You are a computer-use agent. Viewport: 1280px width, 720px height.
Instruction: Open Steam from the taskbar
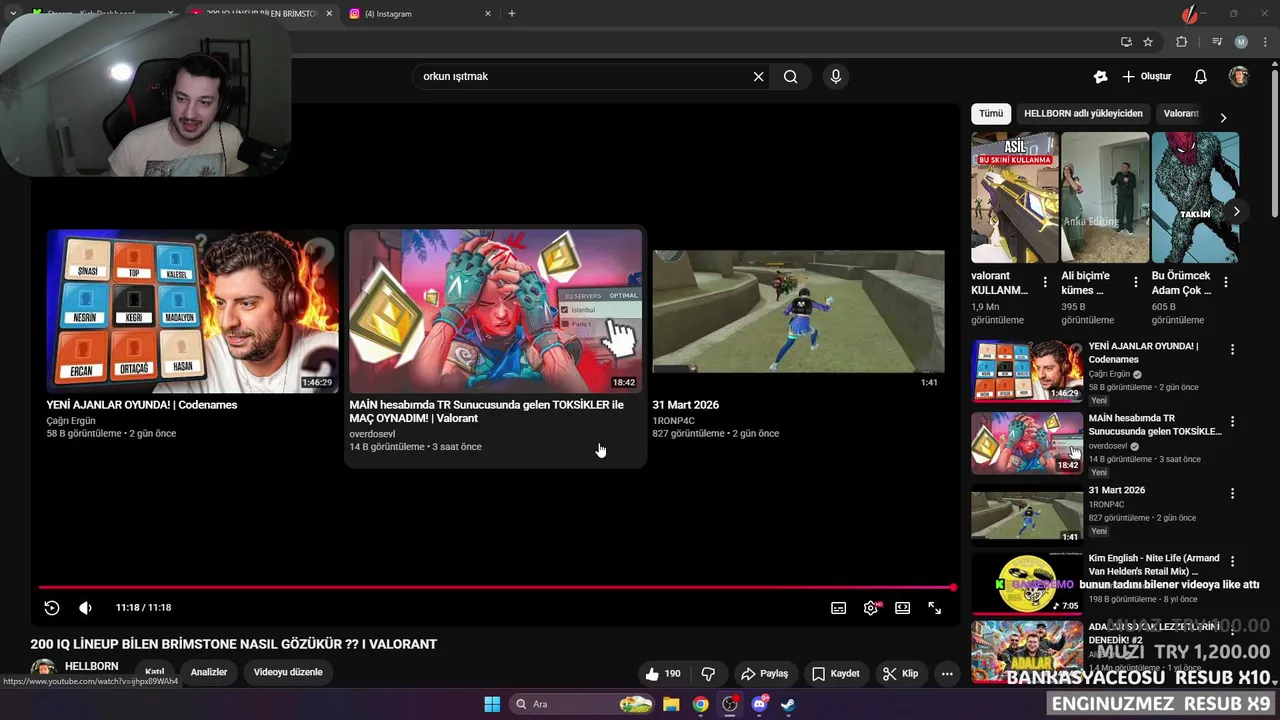click(789, 704)
